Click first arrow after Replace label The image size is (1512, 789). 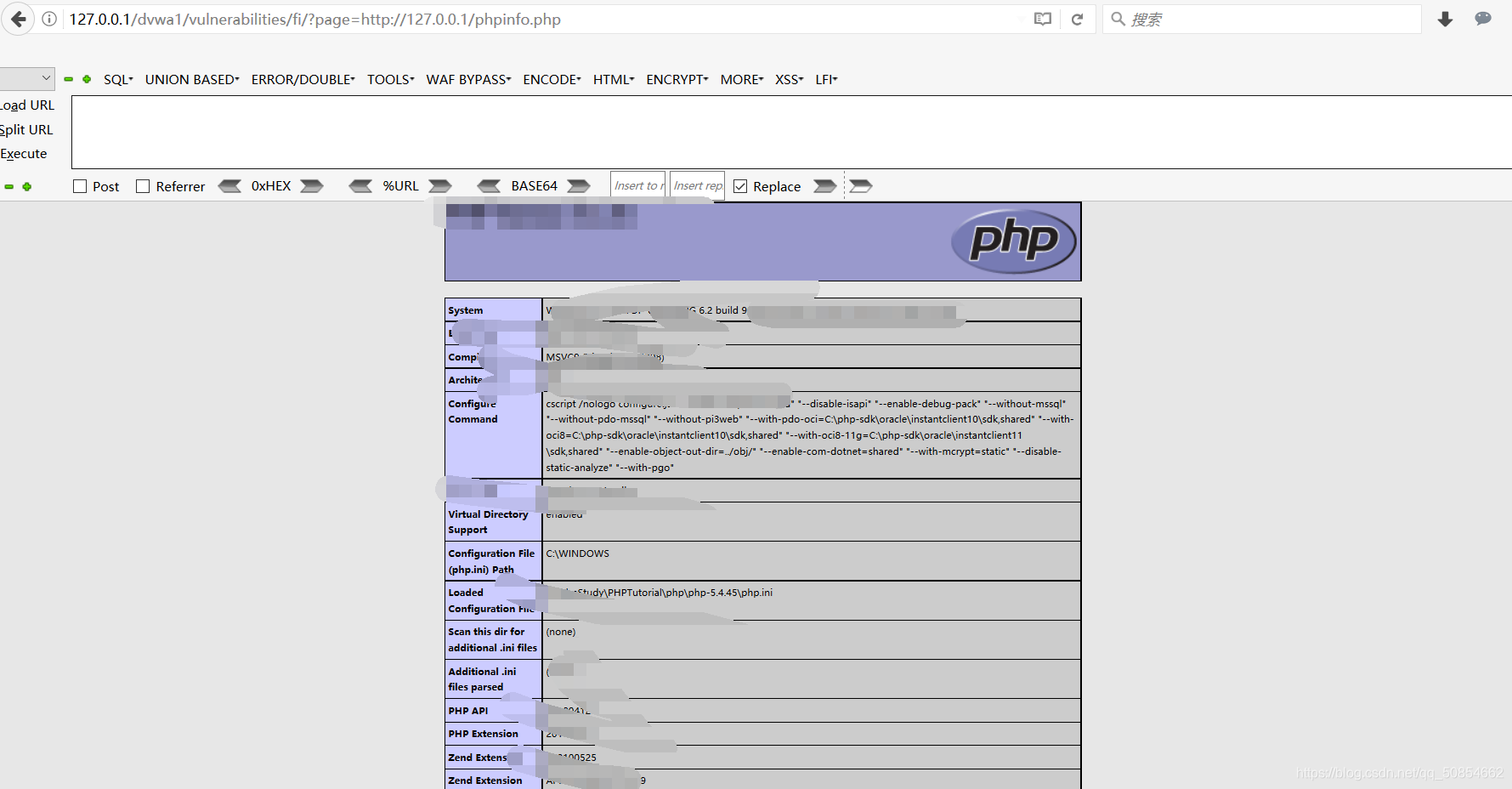pos(824,186)
